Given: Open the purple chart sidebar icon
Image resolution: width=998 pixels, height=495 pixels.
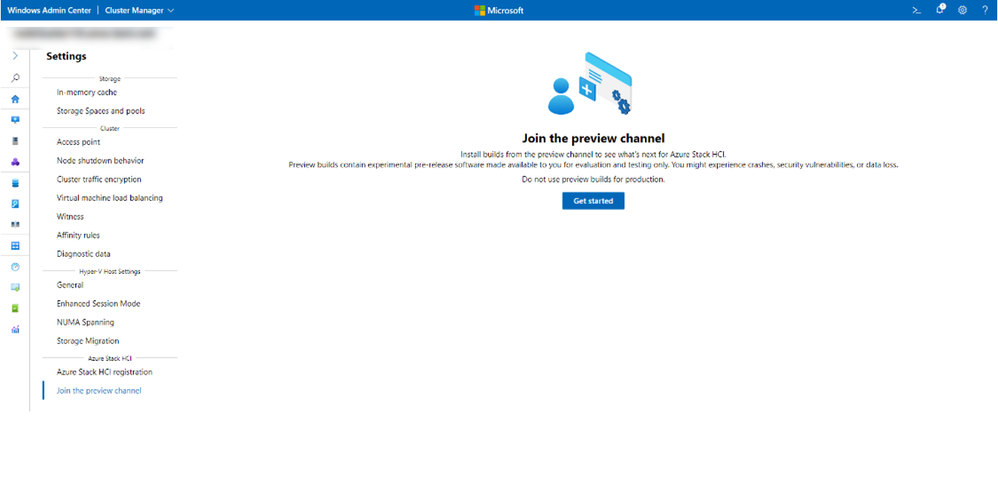Looking at the screenshot, I should (15, 329).
